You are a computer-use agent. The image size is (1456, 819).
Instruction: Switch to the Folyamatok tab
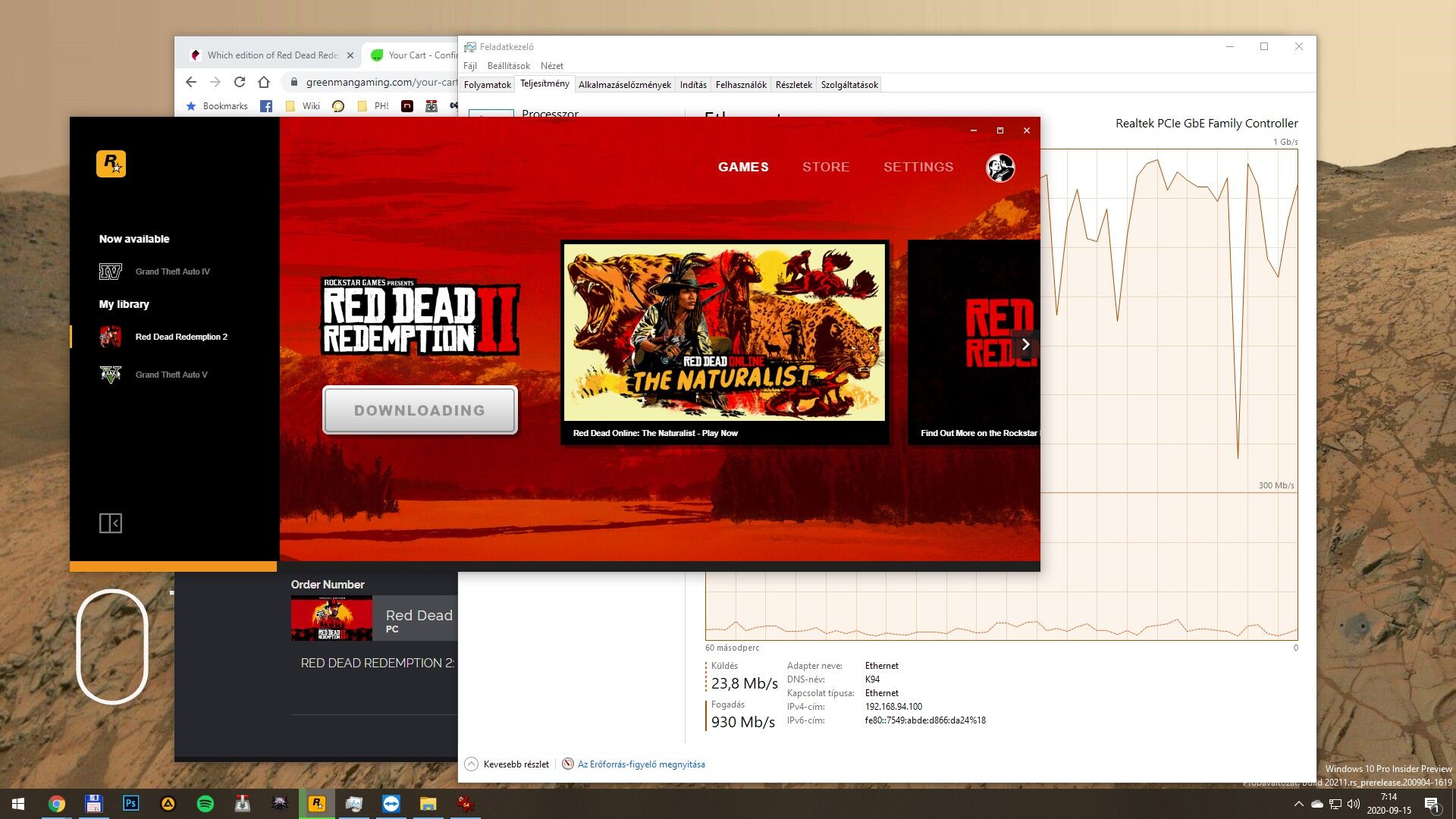pyautogui.click(x=487, y=85)
